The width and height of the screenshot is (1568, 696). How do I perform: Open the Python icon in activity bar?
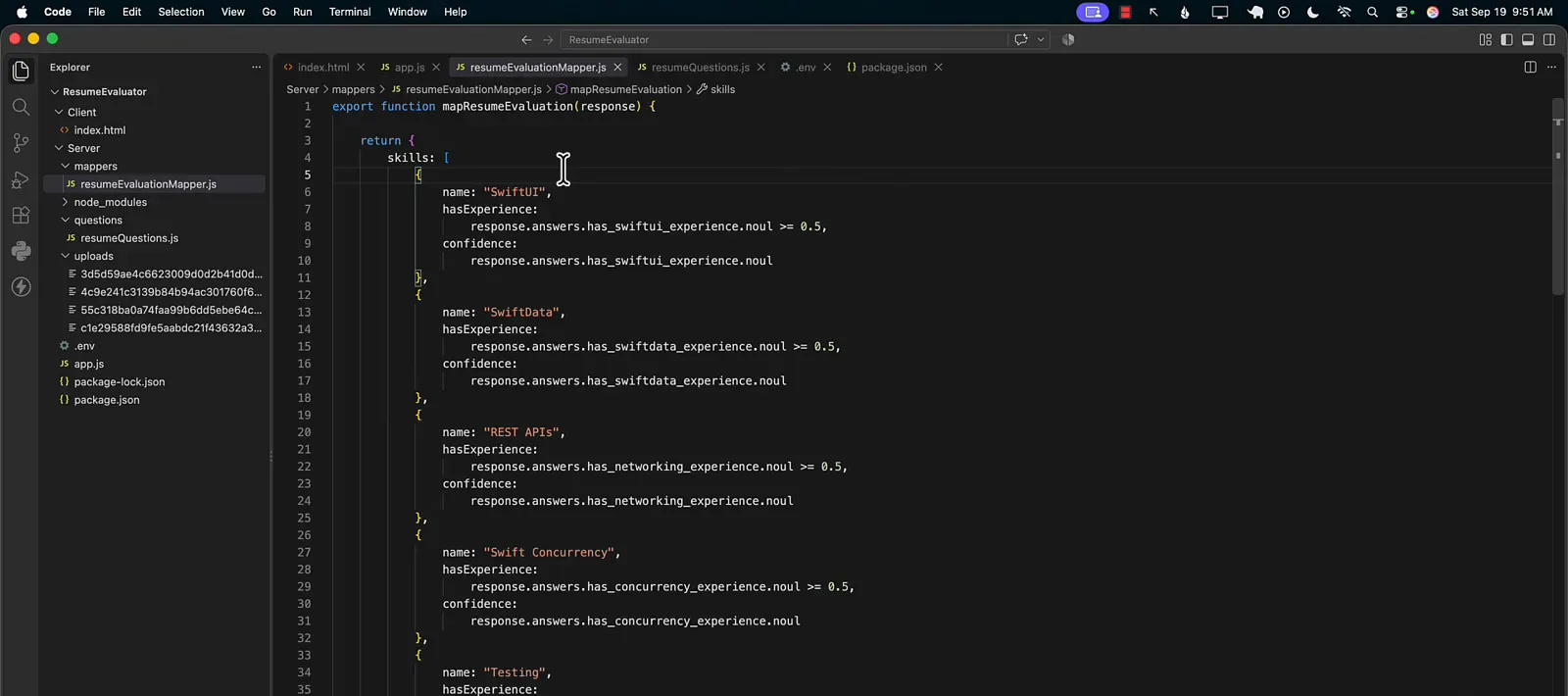click(x=21, y=251)
